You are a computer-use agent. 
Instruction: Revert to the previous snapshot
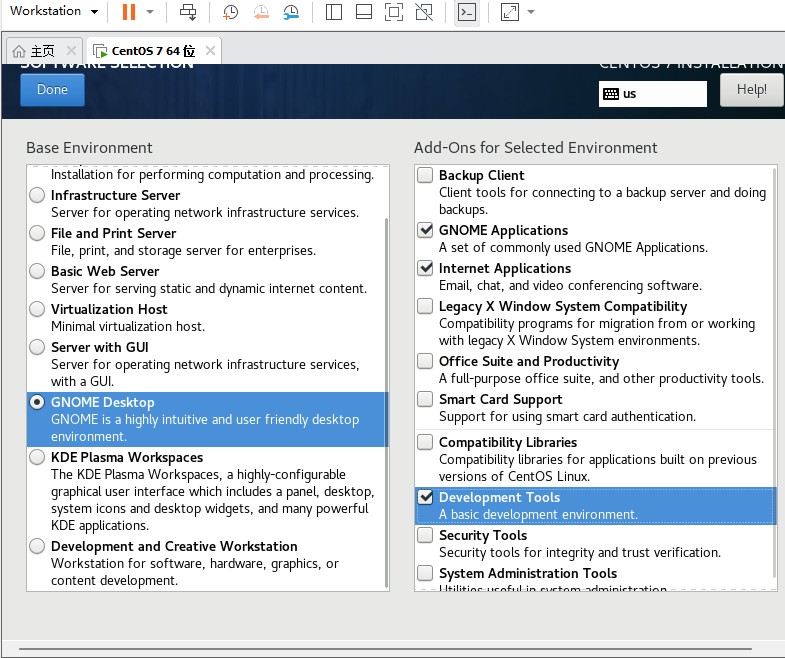pyautogui.click(x=261, y=12)
